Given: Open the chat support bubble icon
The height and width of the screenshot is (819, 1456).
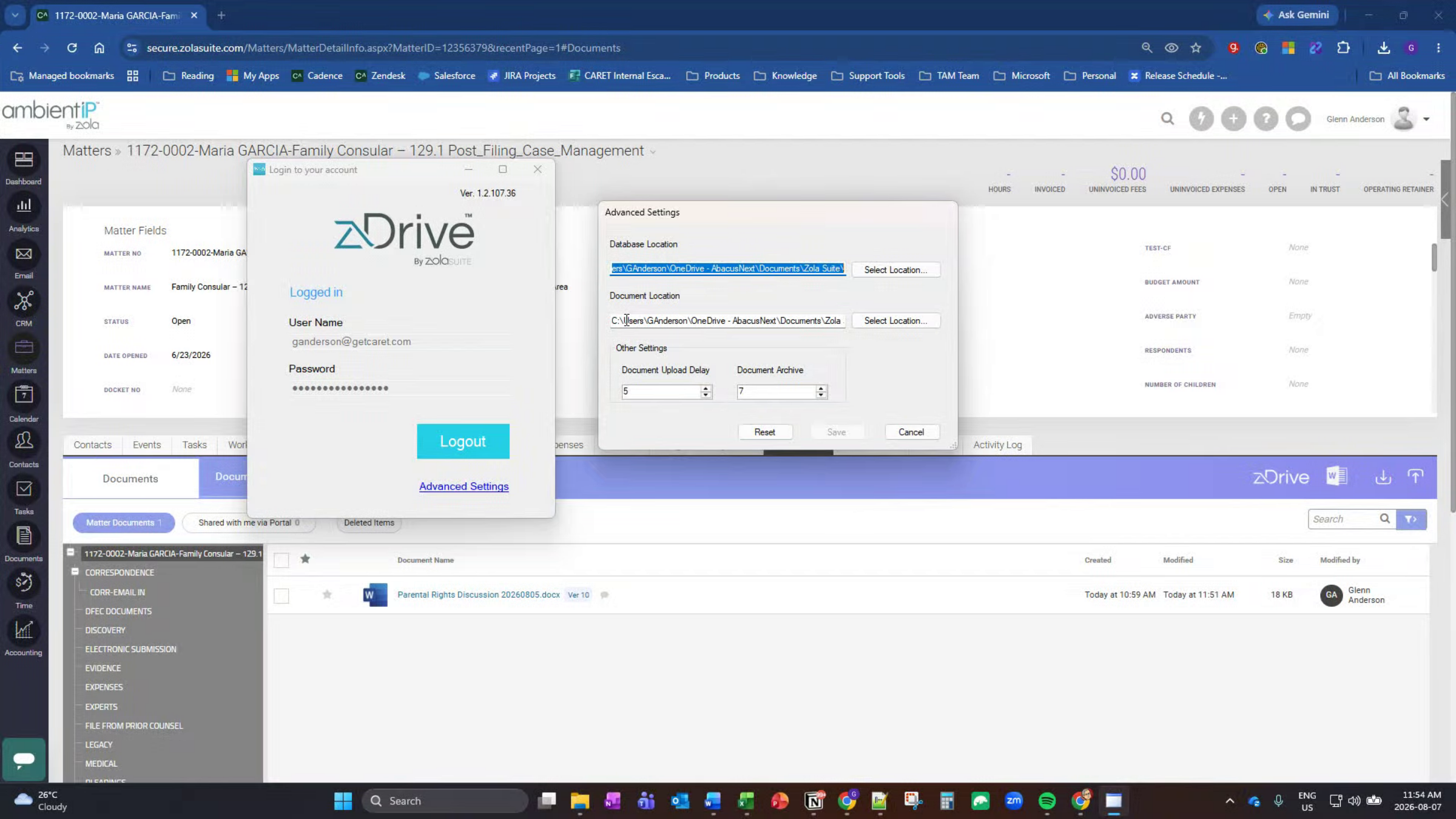Looking at the screenshot, I should 24,759.
